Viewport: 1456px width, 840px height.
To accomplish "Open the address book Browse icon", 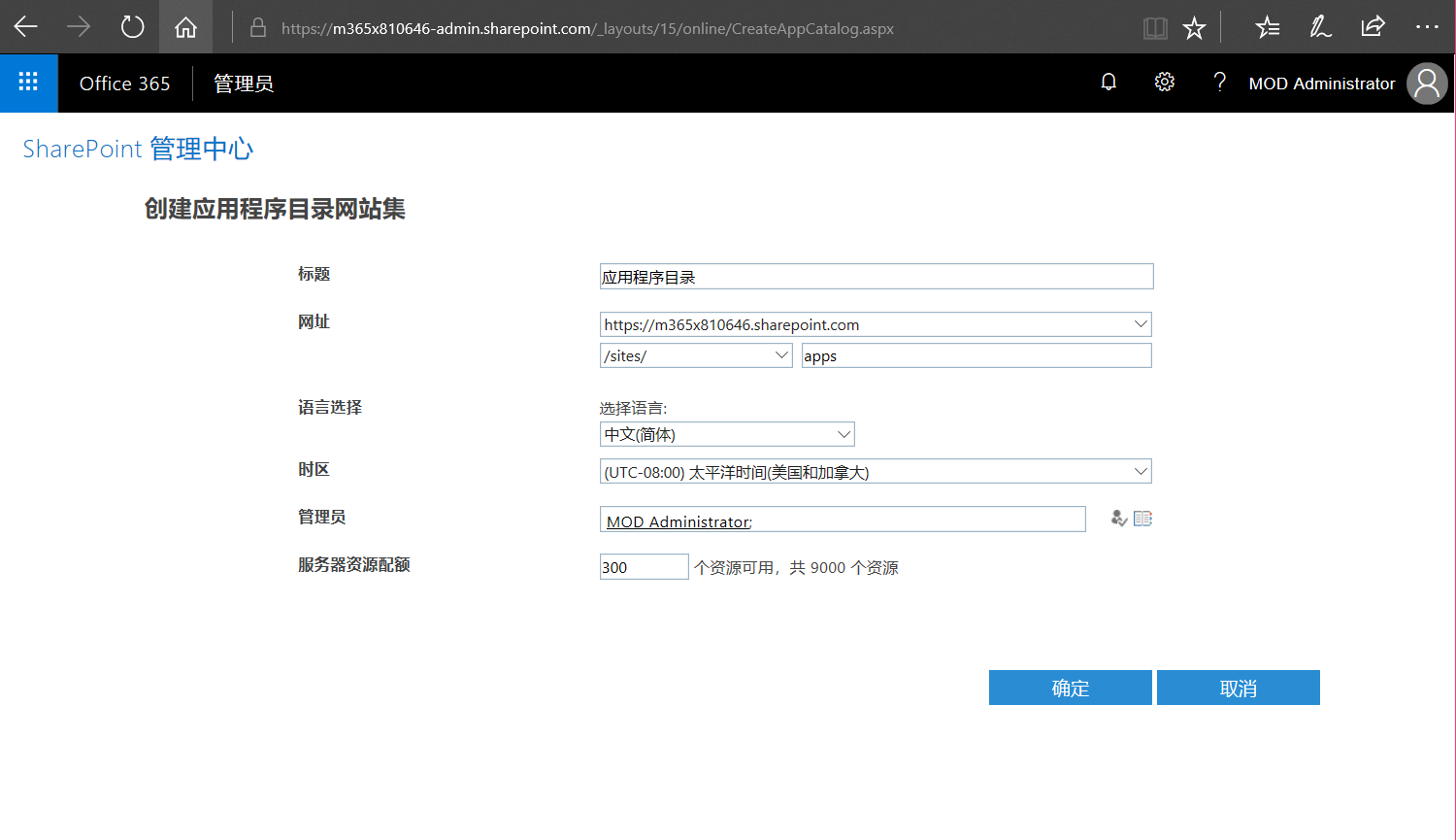I will 1142,519.
